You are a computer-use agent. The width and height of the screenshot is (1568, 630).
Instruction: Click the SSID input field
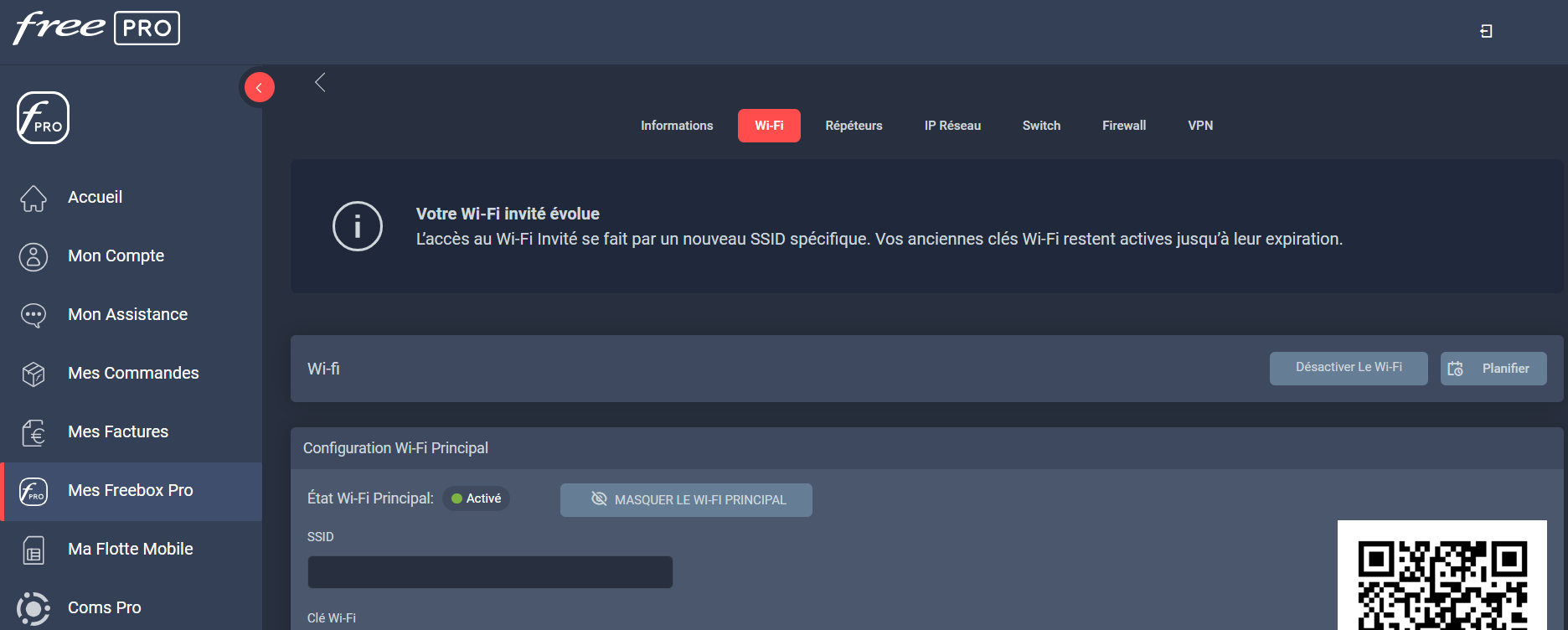(490, 572)
